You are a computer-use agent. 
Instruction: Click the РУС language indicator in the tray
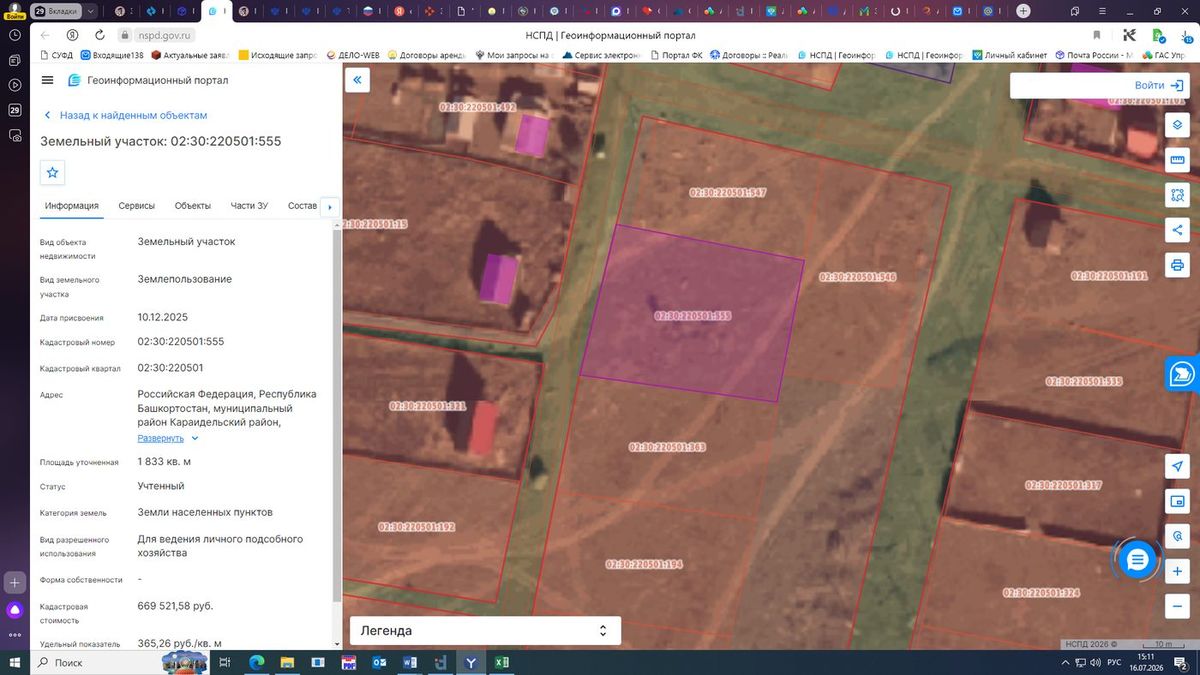pos(1113,662)
